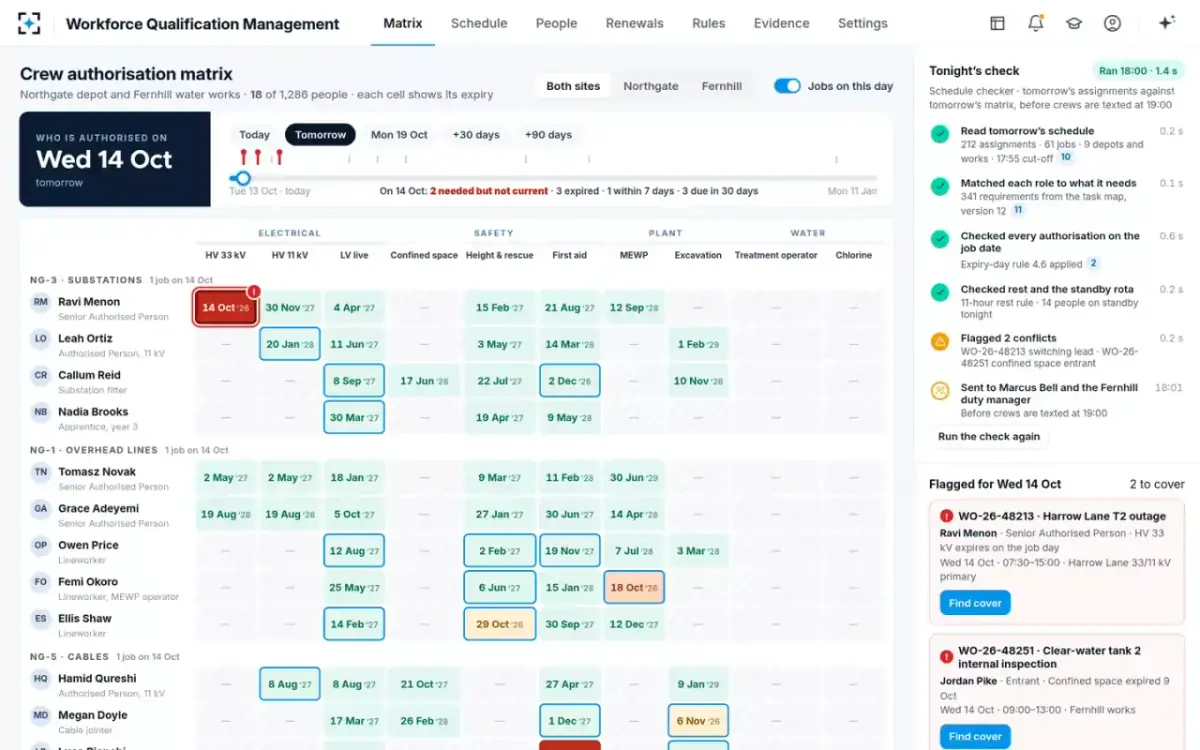Select Mon 19 Oct date chip

pos(399,135)
